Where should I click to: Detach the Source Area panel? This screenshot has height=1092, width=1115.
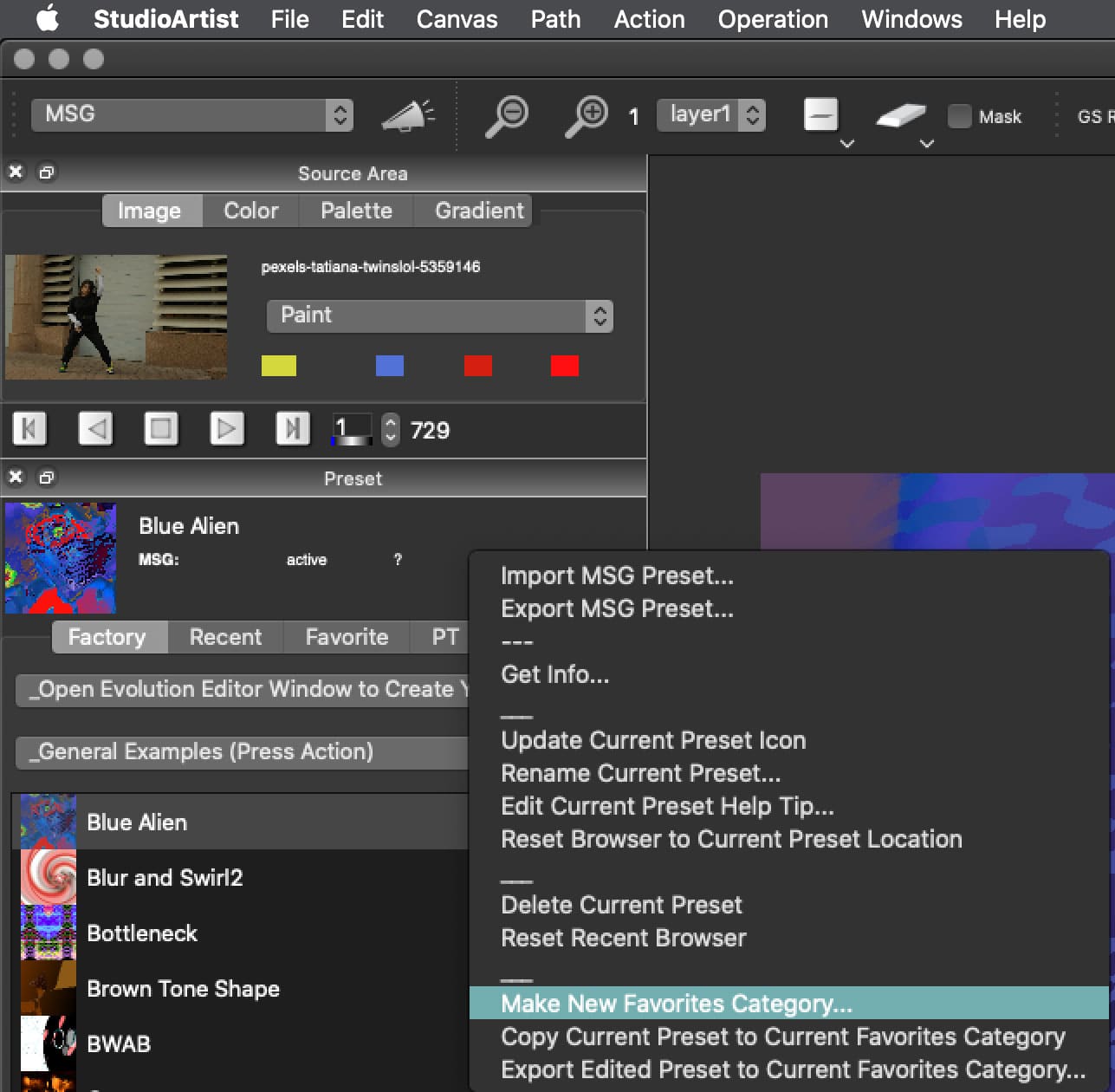pos(47,172)
